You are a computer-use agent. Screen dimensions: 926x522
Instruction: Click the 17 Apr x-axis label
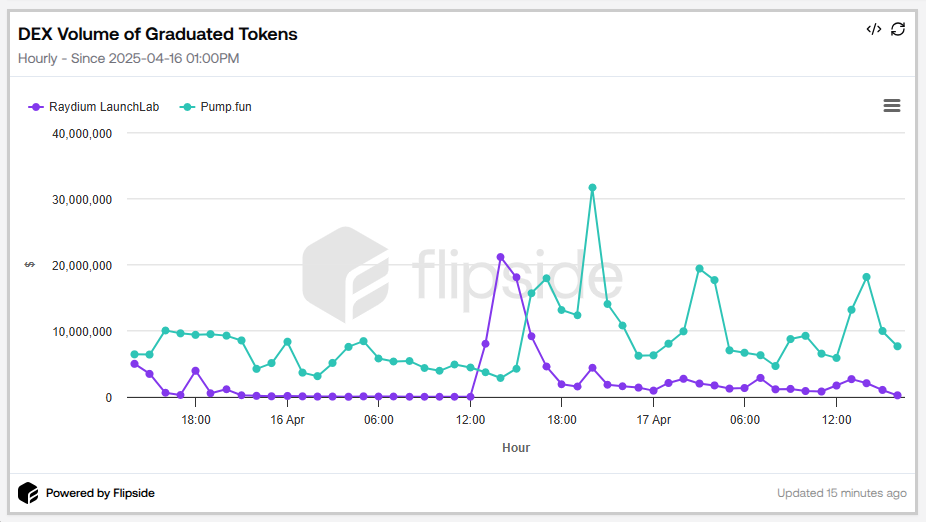coord(654,420)
